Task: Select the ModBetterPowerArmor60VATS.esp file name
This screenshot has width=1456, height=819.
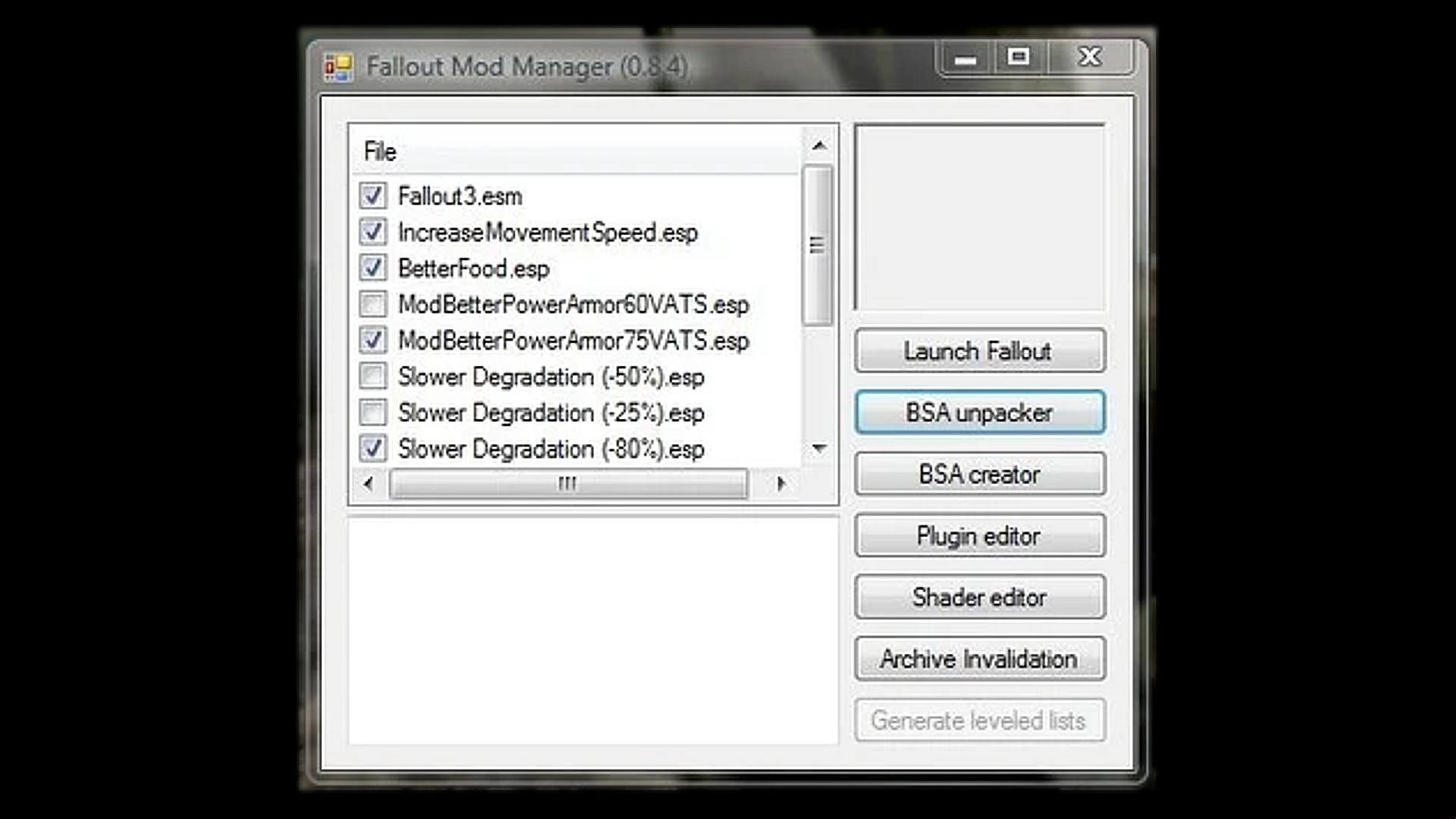Action: click(x=574, y=305)
